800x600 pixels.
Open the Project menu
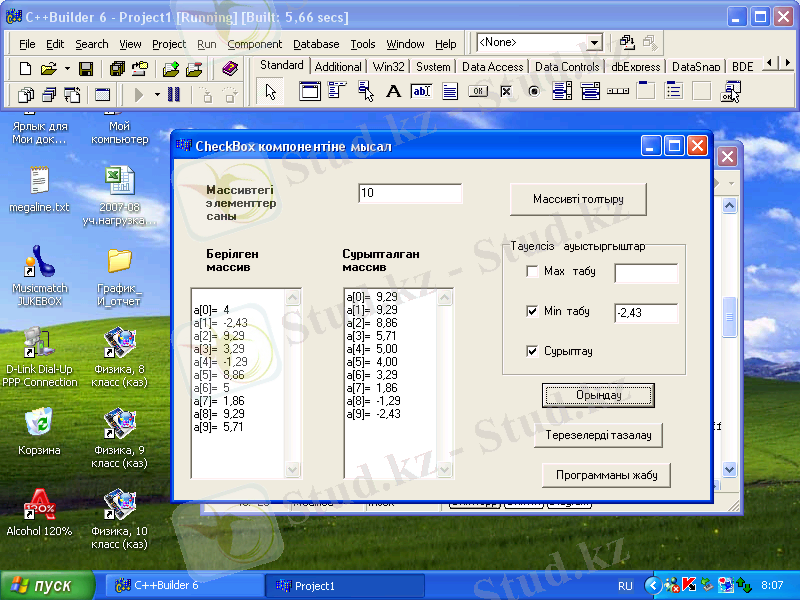[169, 44]
